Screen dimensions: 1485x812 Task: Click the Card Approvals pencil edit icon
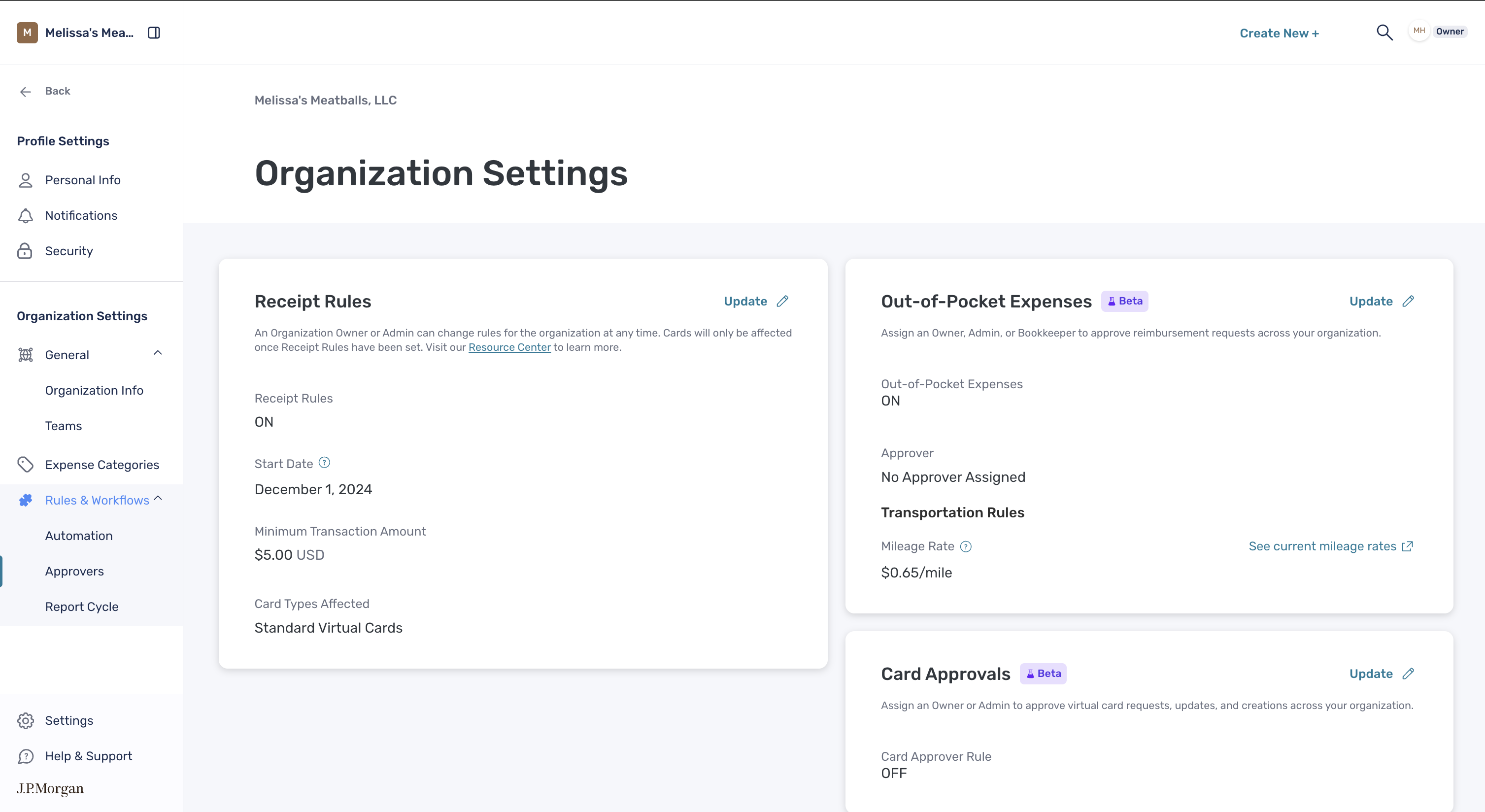1408,674
